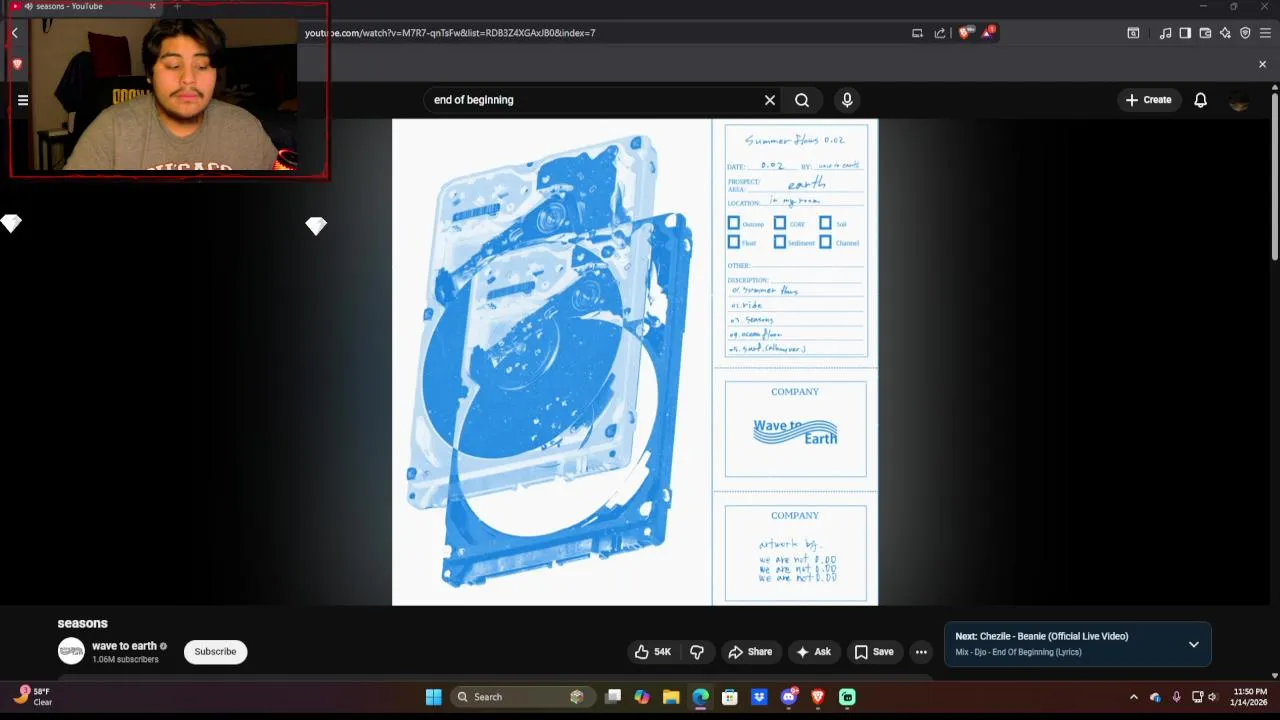Click the browser address bar URL
Screen dimensions: 1280x720
click(x=450, y=33)
